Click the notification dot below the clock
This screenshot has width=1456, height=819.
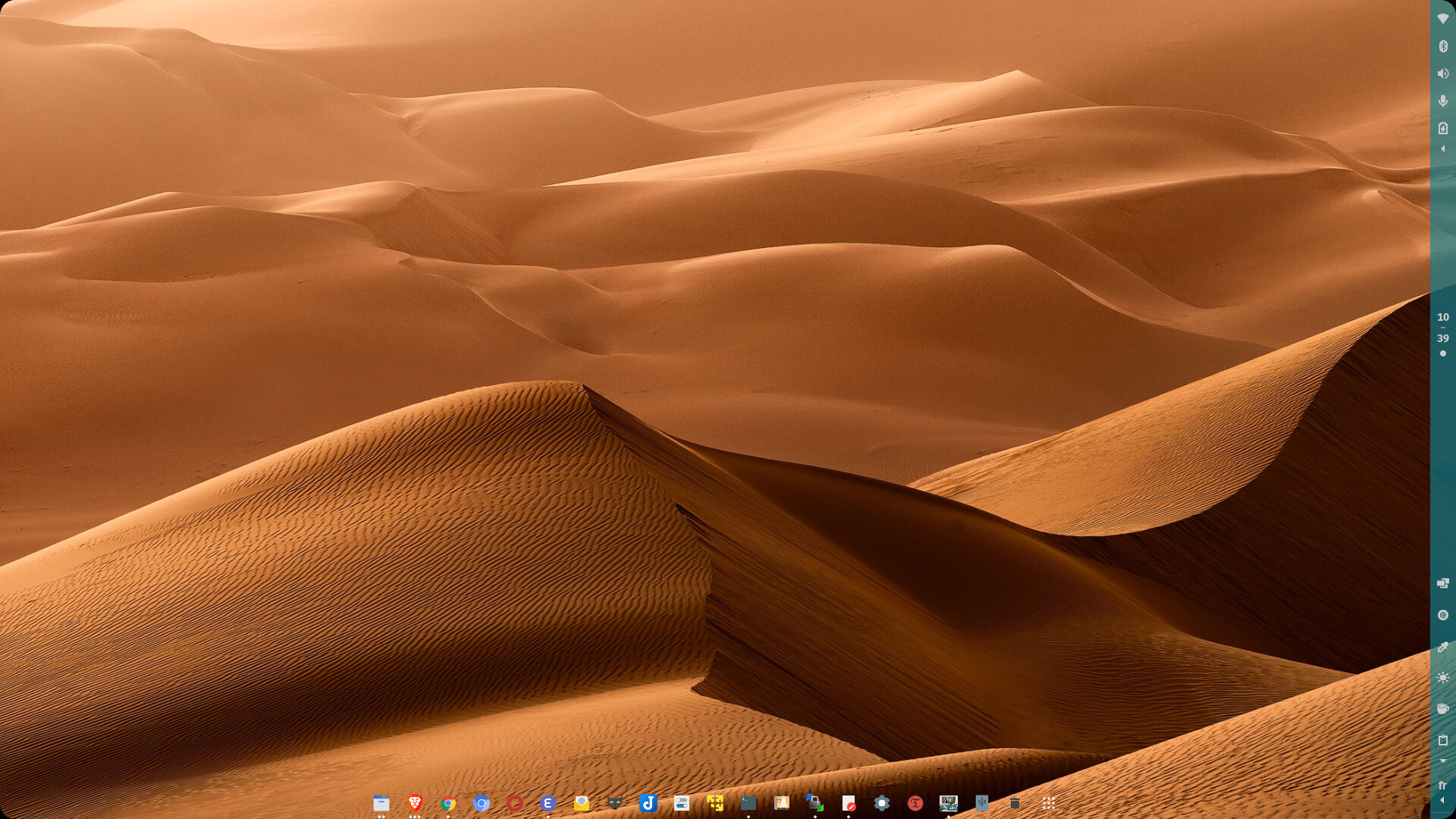click(1443, 353)
